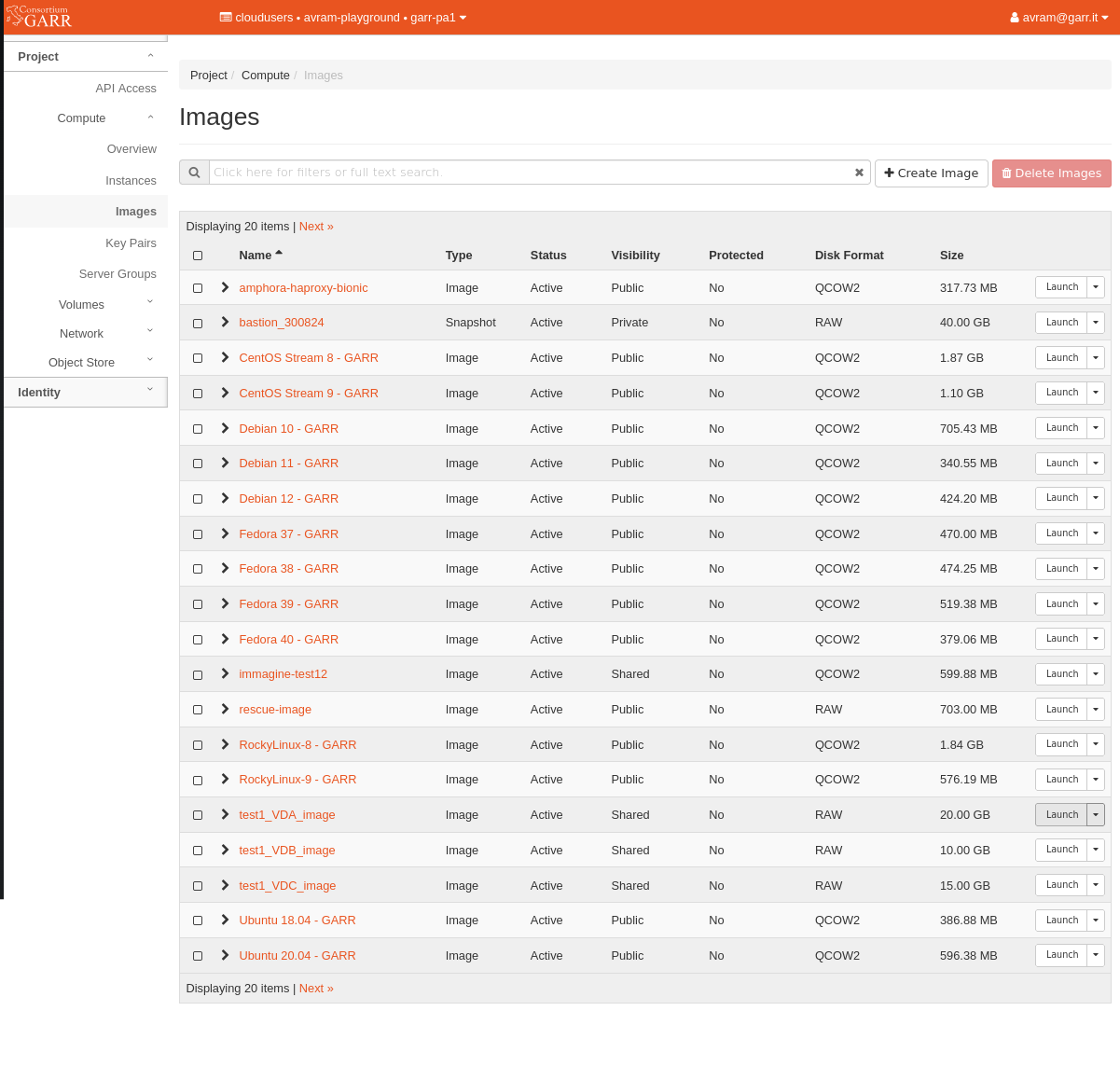Open actions dropdown for RockyLinux-9 - GARR
The width and height of the screenshot is (1120, 1080).
click(x=1096, y=780)
